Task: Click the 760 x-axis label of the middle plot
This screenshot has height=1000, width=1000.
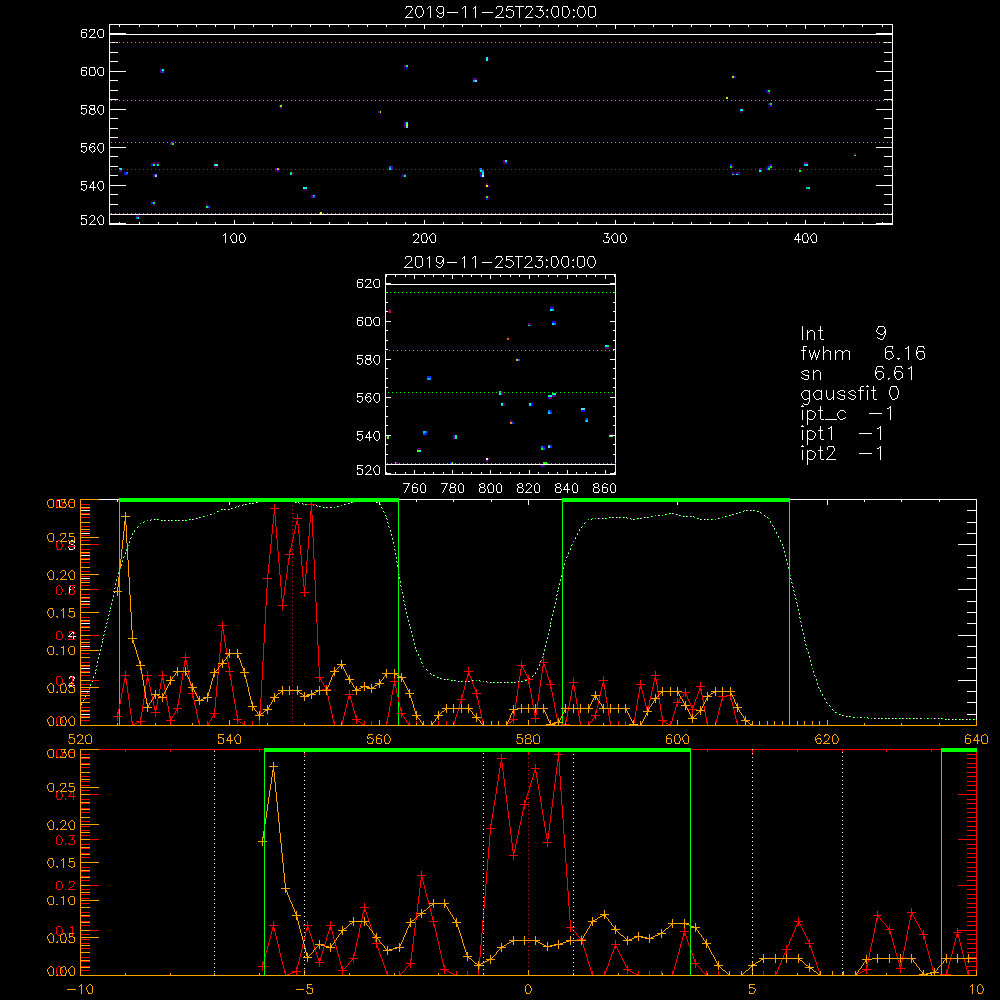Action: [x=415, y=489]
